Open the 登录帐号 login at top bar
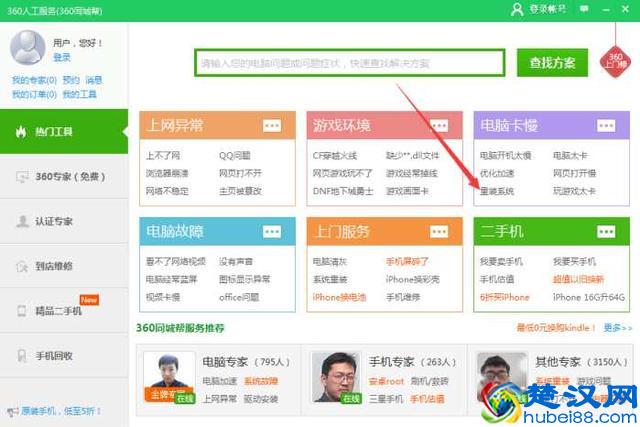 tap(538, 9)
